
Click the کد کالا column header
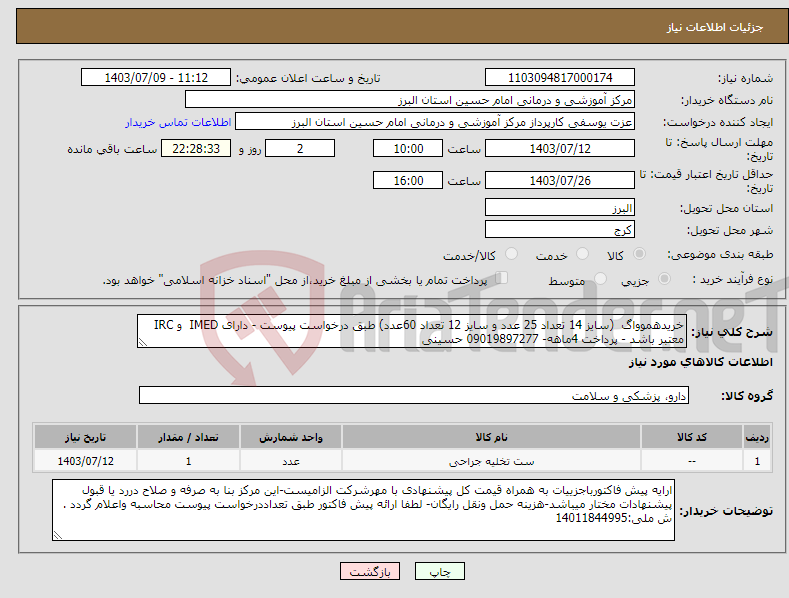point(692,437)
